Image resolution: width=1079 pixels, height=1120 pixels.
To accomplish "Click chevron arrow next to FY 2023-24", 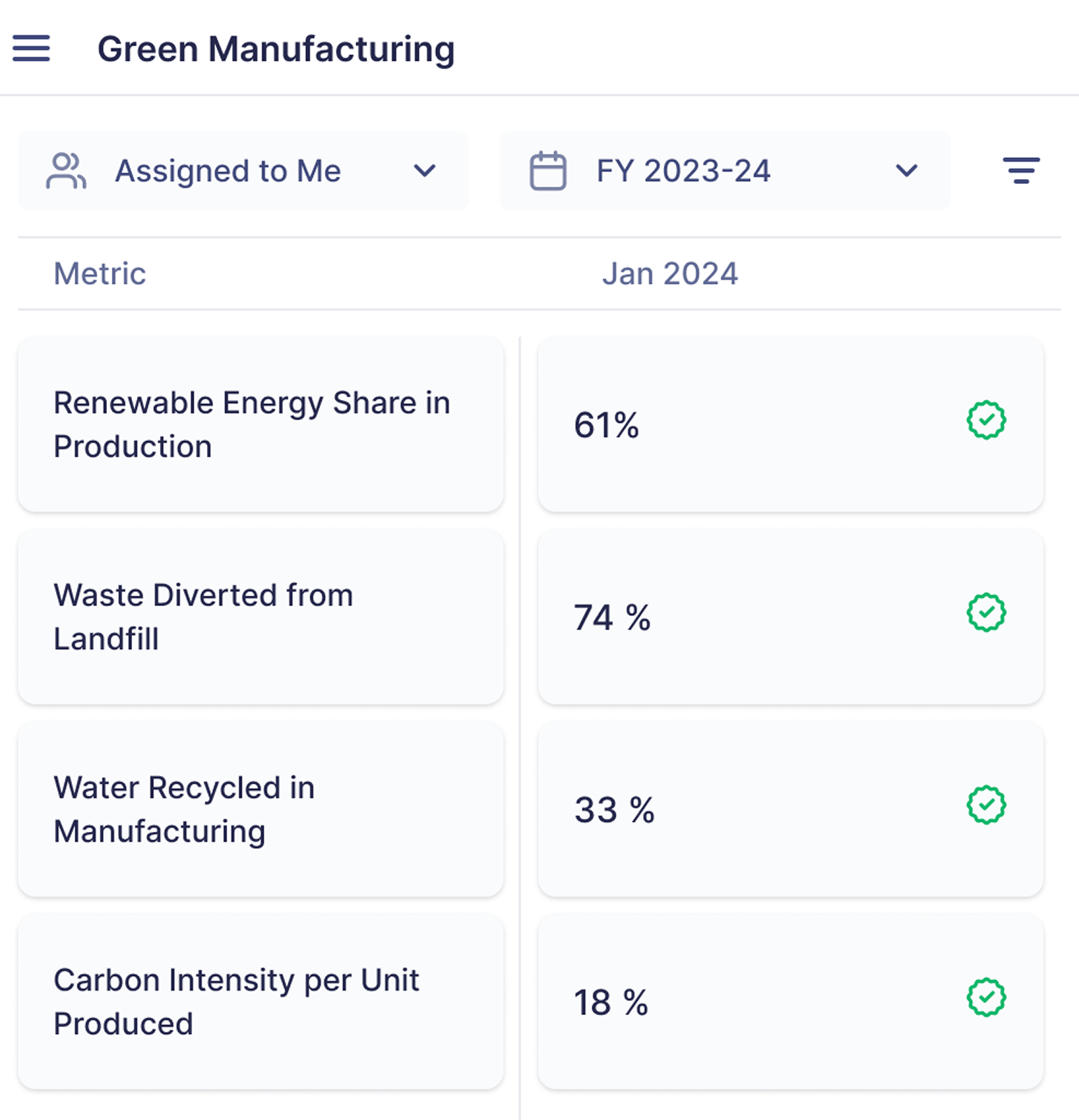I will [x=906, y=171].
